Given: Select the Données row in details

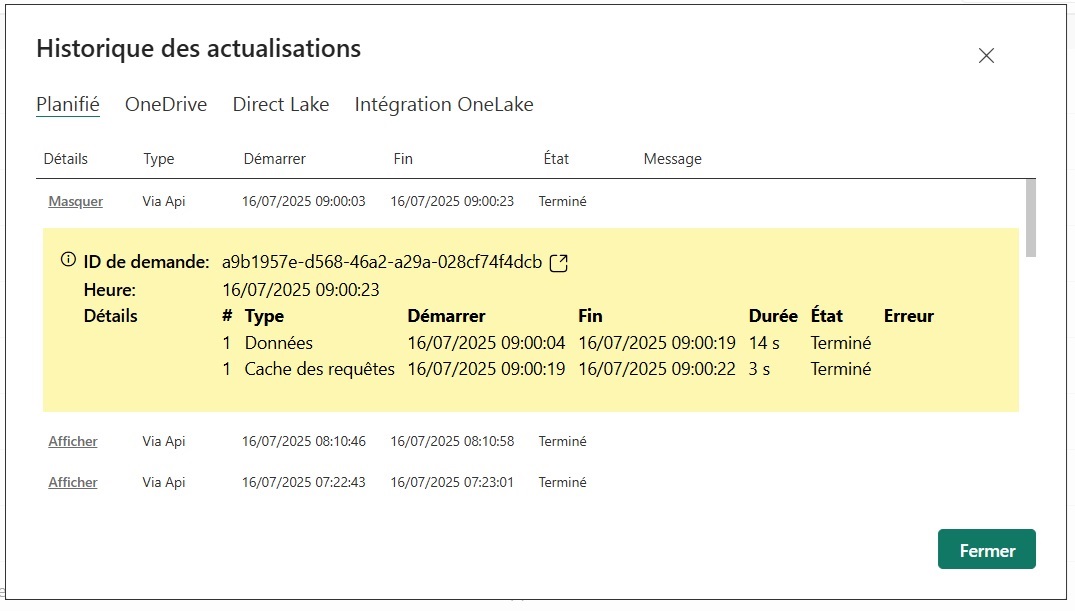Looking at the screenshot, I should coord(279,343).
